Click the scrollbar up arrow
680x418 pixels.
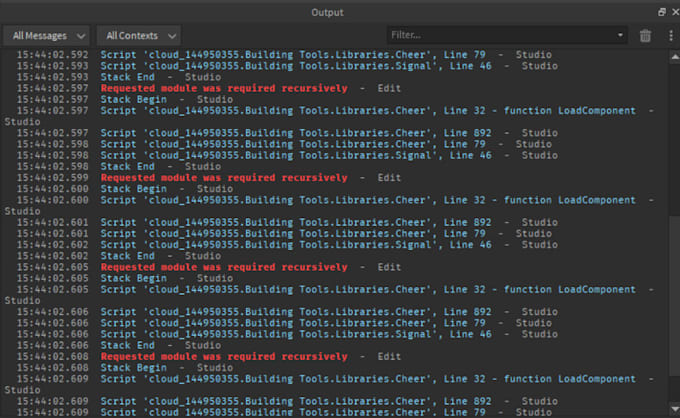click(673, 55)
